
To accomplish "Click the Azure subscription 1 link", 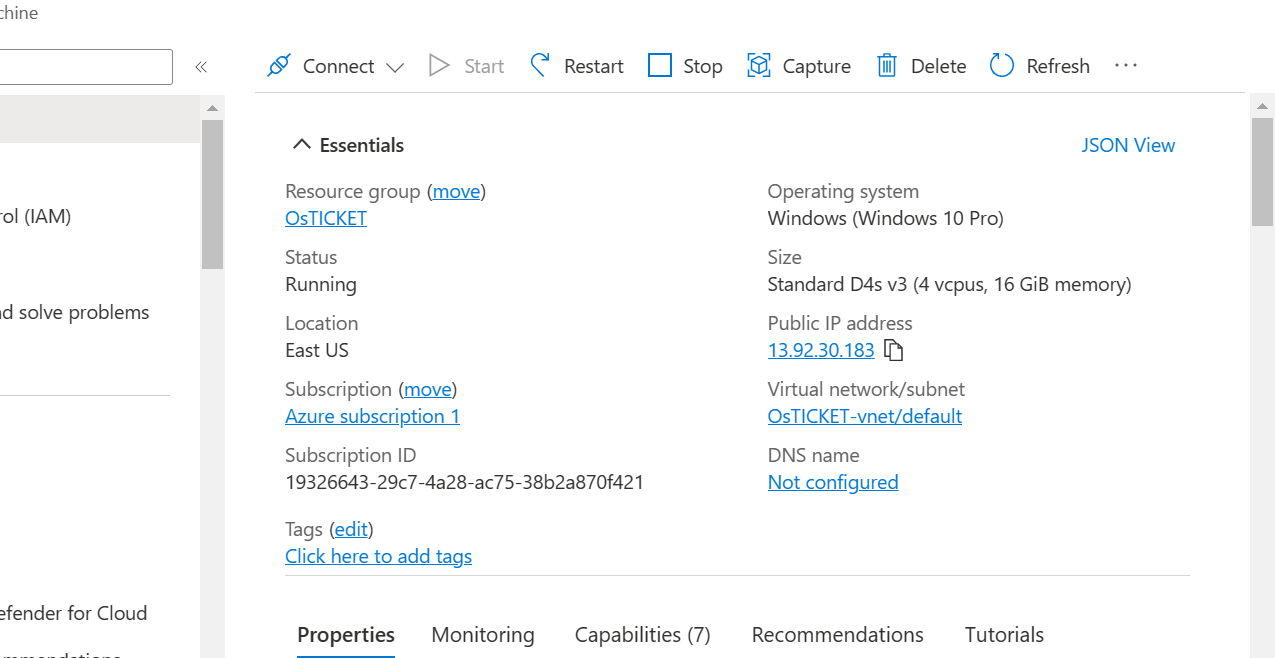I will [372, 416].
